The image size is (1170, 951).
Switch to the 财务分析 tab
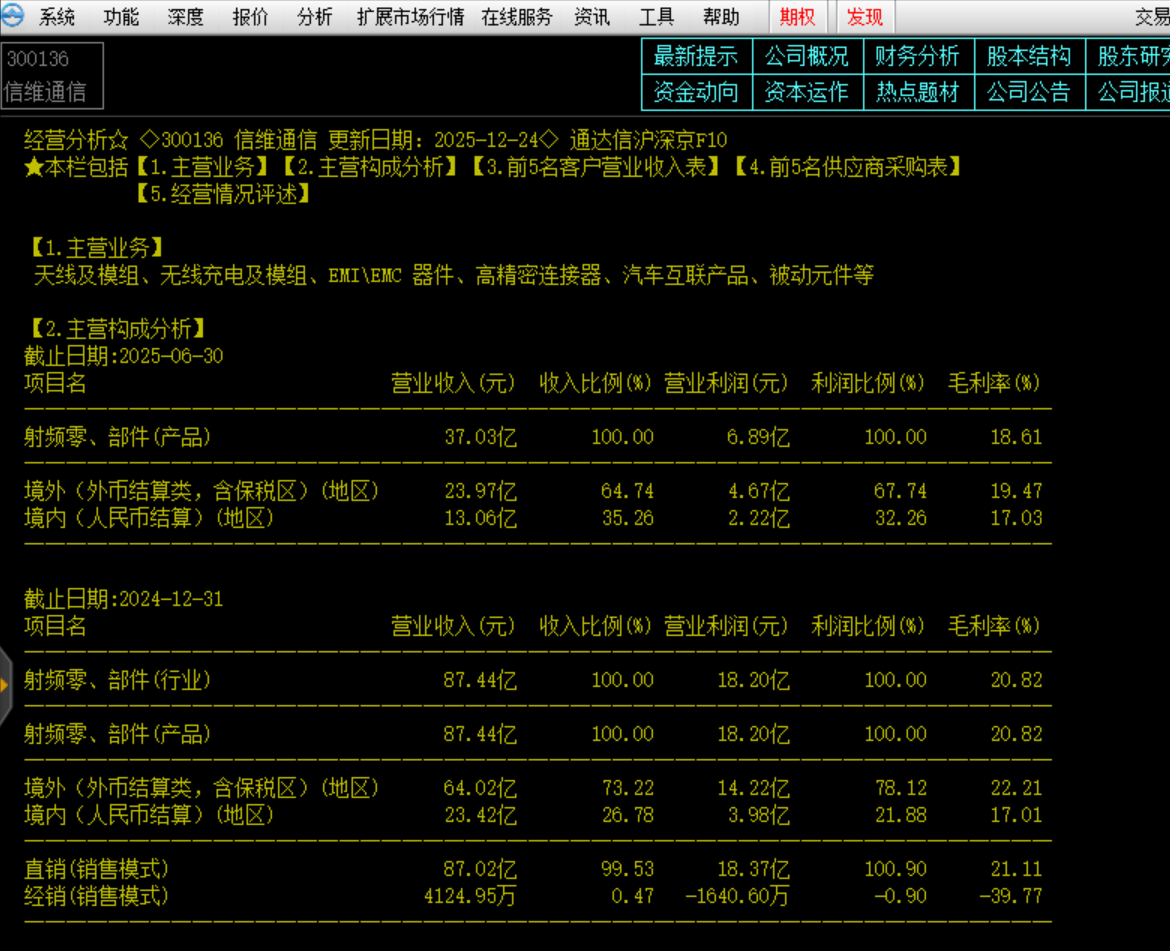917,56
